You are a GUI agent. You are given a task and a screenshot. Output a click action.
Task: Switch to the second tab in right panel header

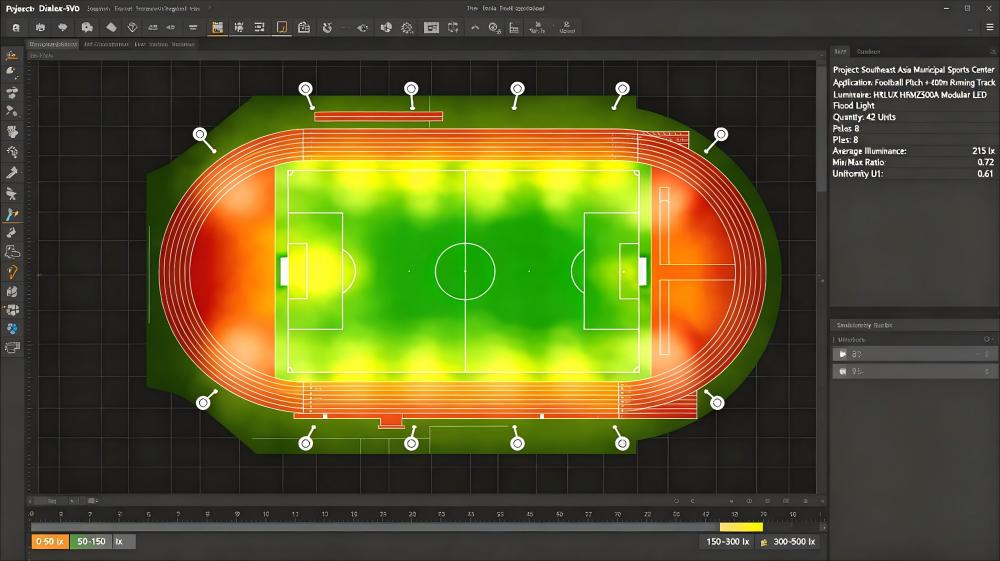tap(868, 52)
